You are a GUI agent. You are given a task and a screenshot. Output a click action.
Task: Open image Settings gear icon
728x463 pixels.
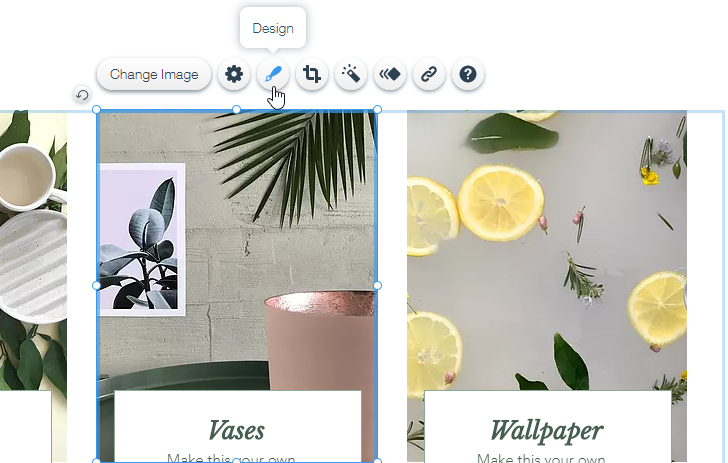[x=234, y=74]
